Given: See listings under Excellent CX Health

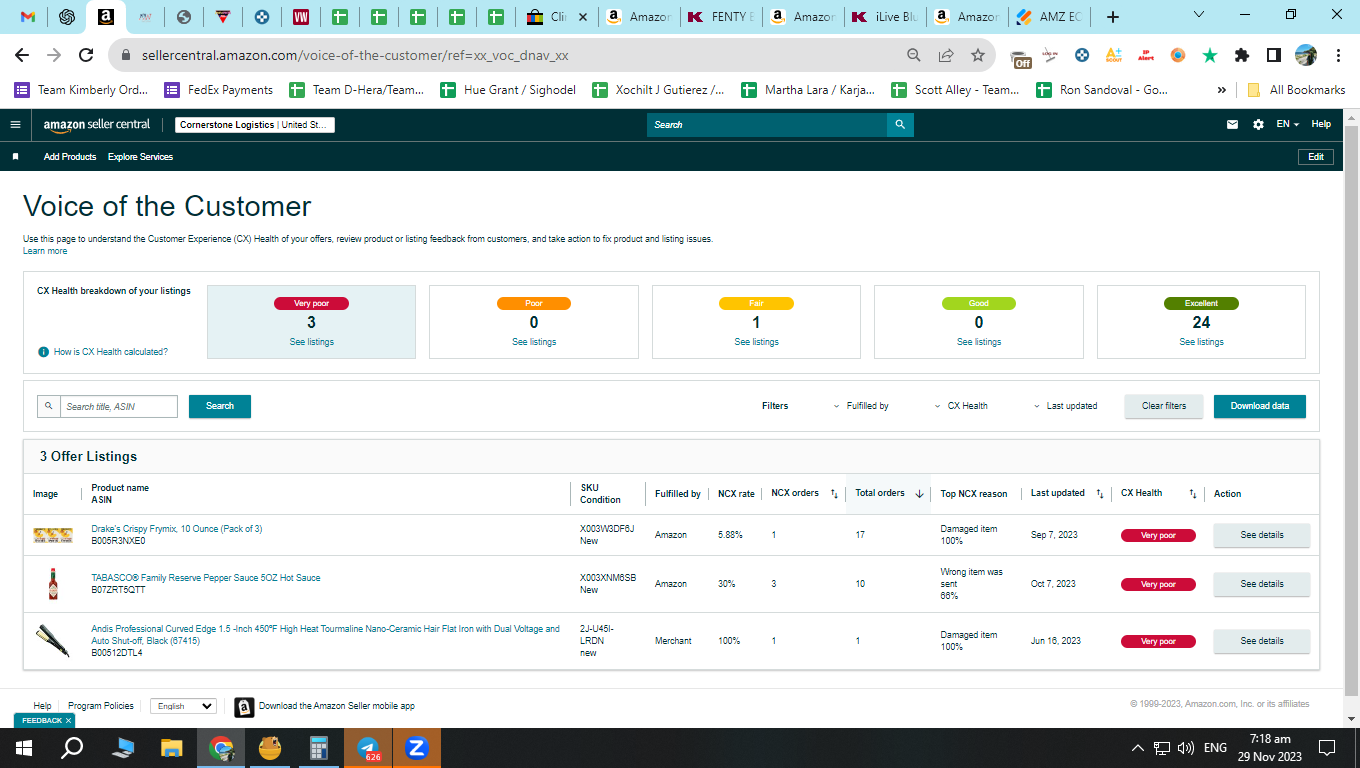Looking at the screenshot, I should 1201,342.
